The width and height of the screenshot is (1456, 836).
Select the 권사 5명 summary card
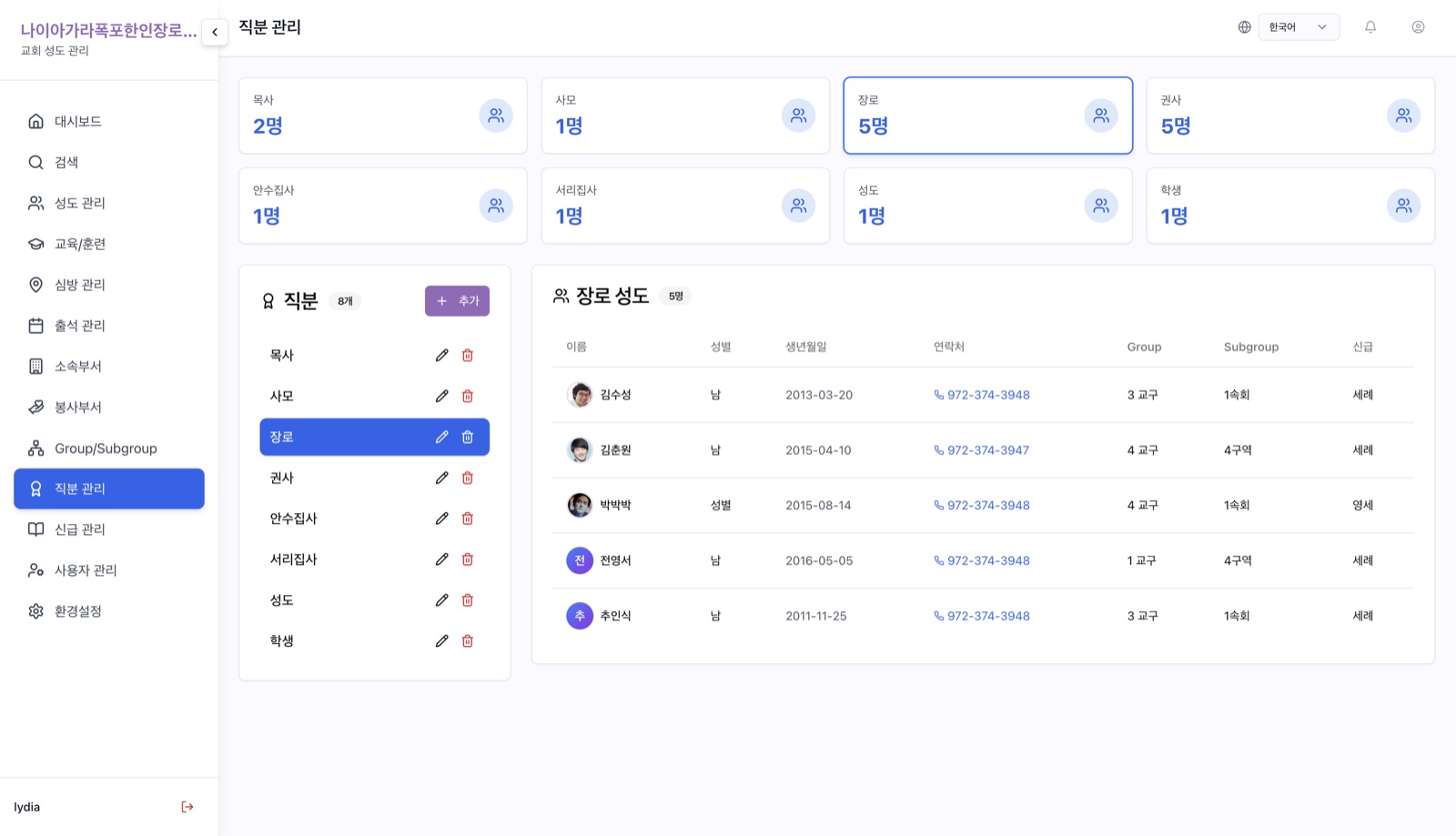pyautogui.click(x=1290, y=116)
